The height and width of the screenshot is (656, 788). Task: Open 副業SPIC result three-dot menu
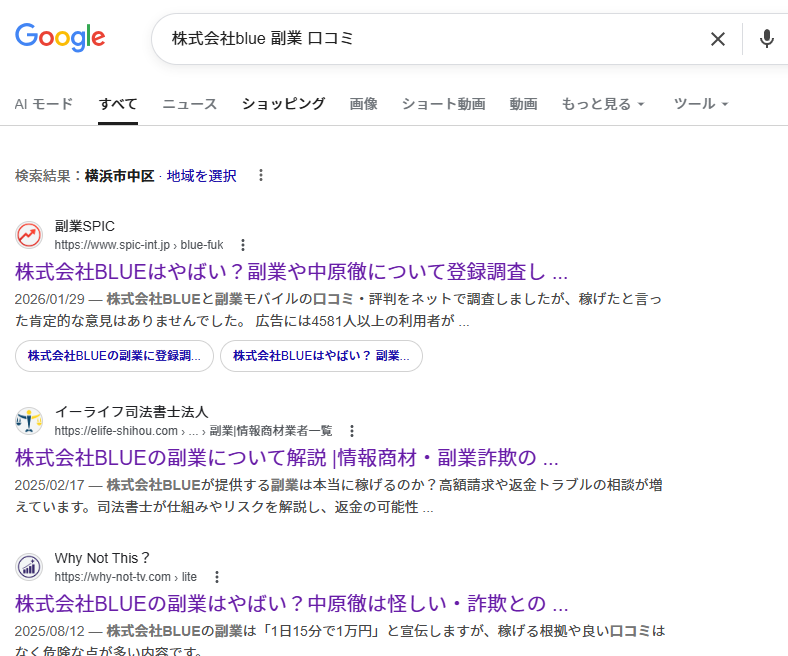coord(243,245)
